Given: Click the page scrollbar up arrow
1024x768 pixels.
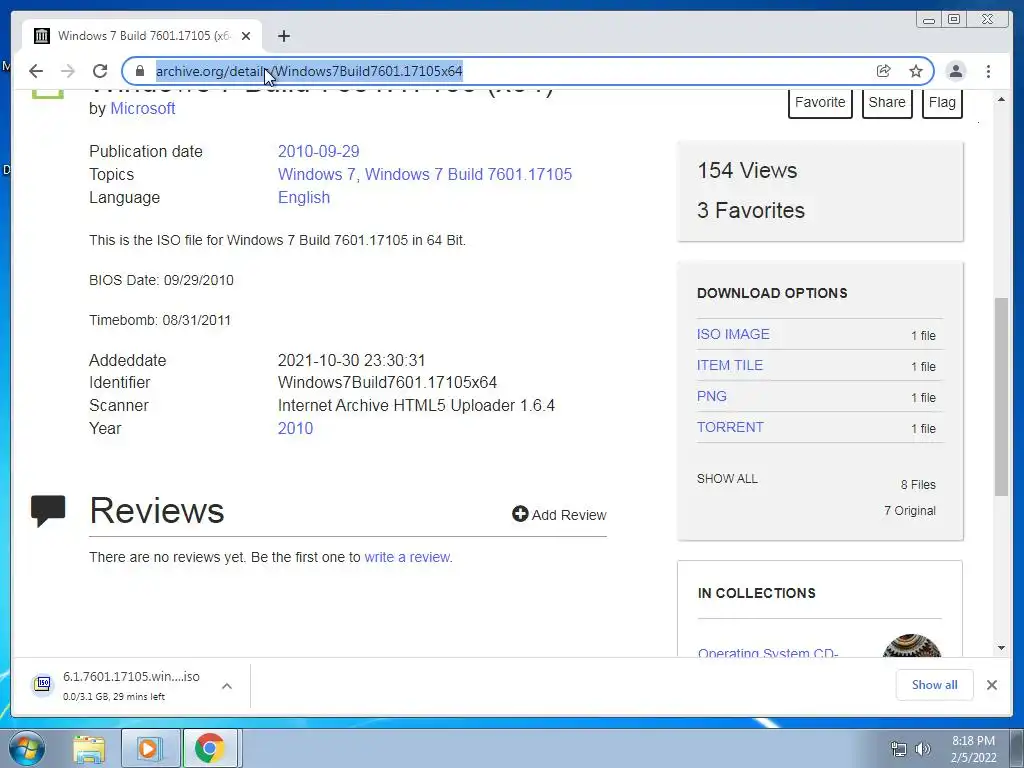Looking at the screenshot, I should tap(1001, 99).
